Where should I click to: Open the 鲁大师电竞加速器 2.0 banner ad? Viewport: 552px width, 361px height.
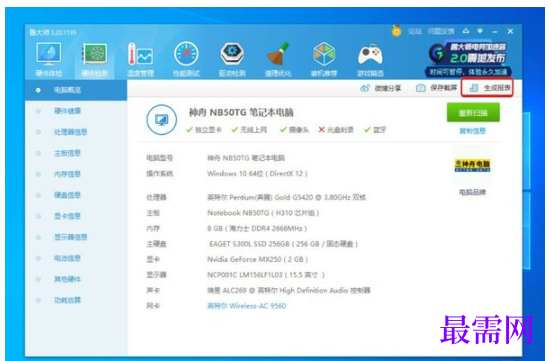[468, 59]
